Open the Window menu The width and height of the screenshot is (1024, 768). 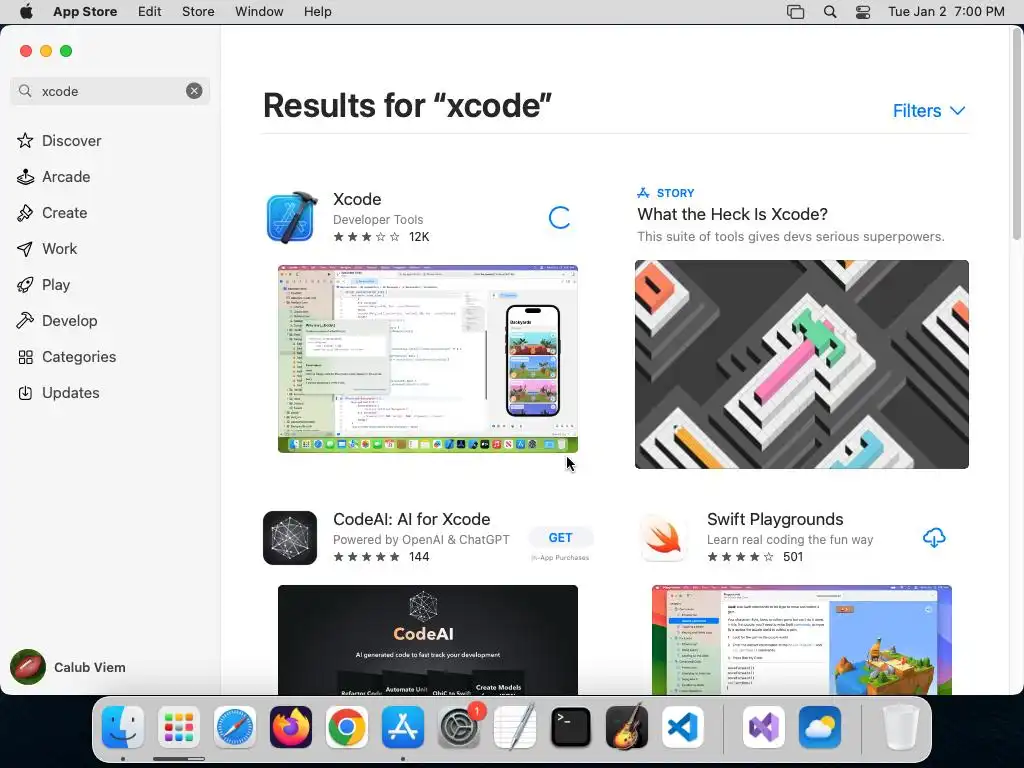pyautogui.click(x=259, y=12)
